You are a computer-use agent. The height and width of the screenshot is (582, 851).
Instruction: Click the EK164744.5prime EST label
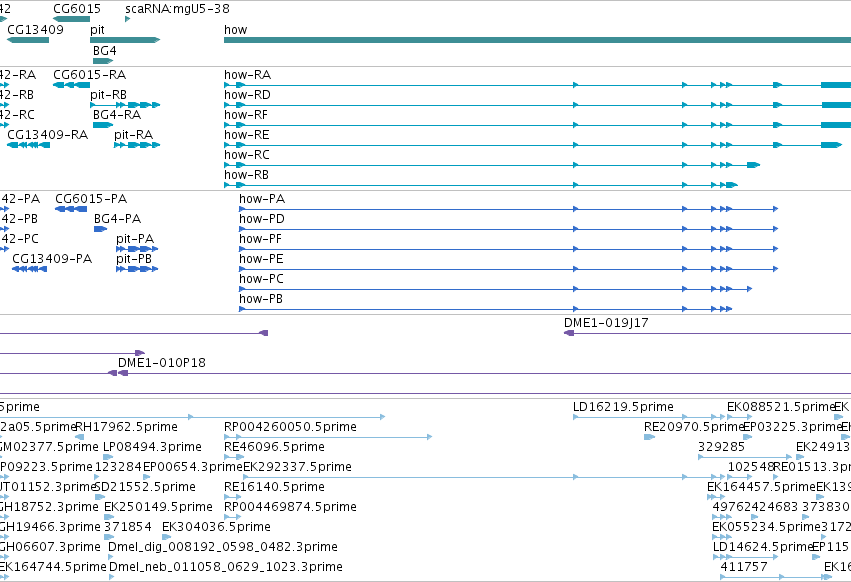pyautogui.click(x=53, y=567)
